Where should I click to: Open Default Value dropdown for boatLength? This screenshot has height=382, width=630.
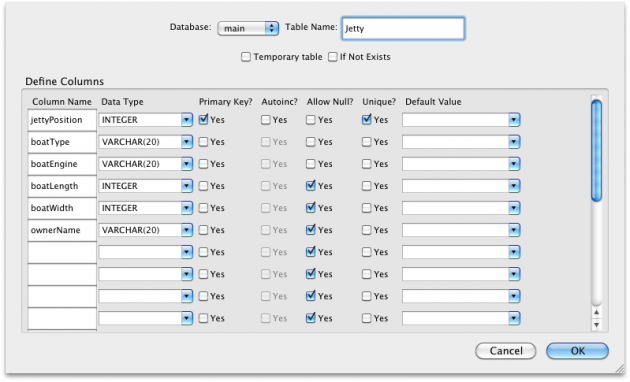tap(514, 186)
